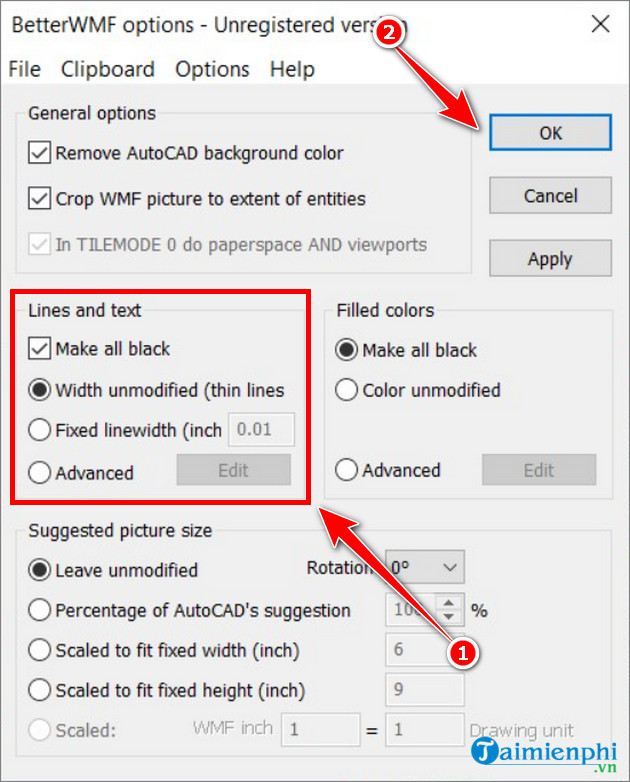Choose Advanced under Lines and text
This screenshot has width=630, height=782.
pos(40,473)
